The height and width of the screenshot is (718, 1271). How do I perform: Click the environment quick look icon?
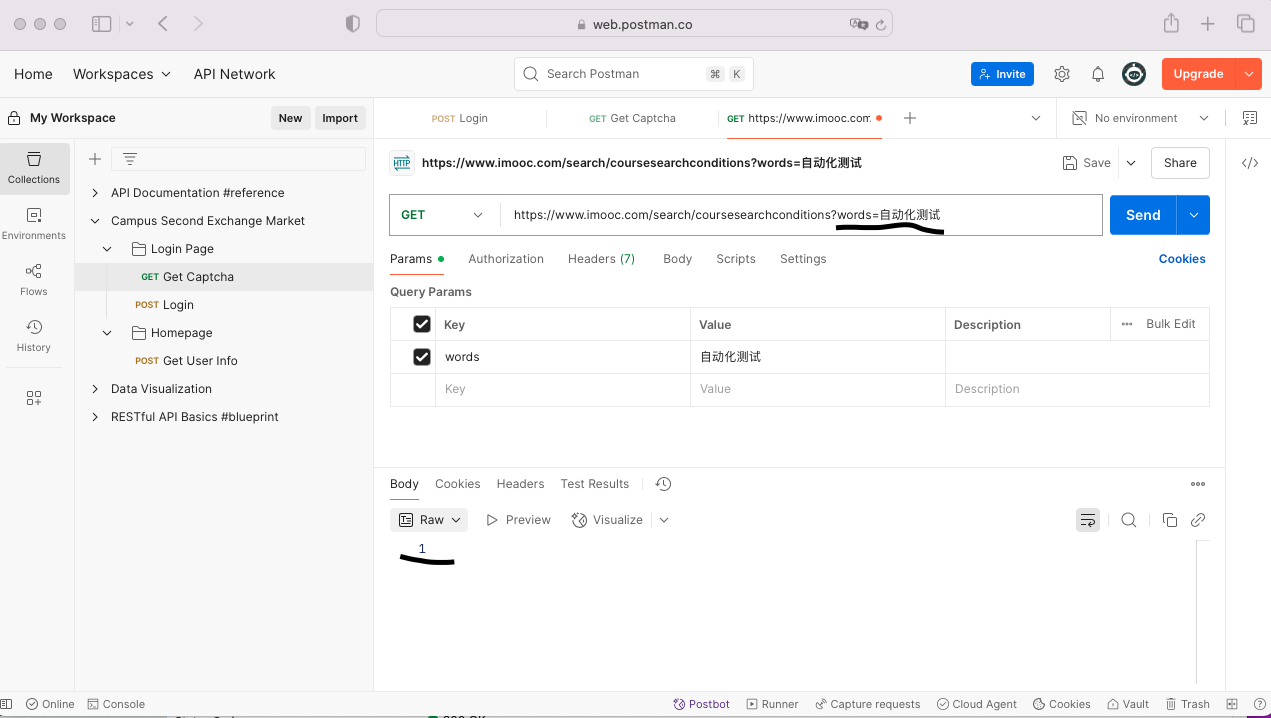(x=1250, y=118)
